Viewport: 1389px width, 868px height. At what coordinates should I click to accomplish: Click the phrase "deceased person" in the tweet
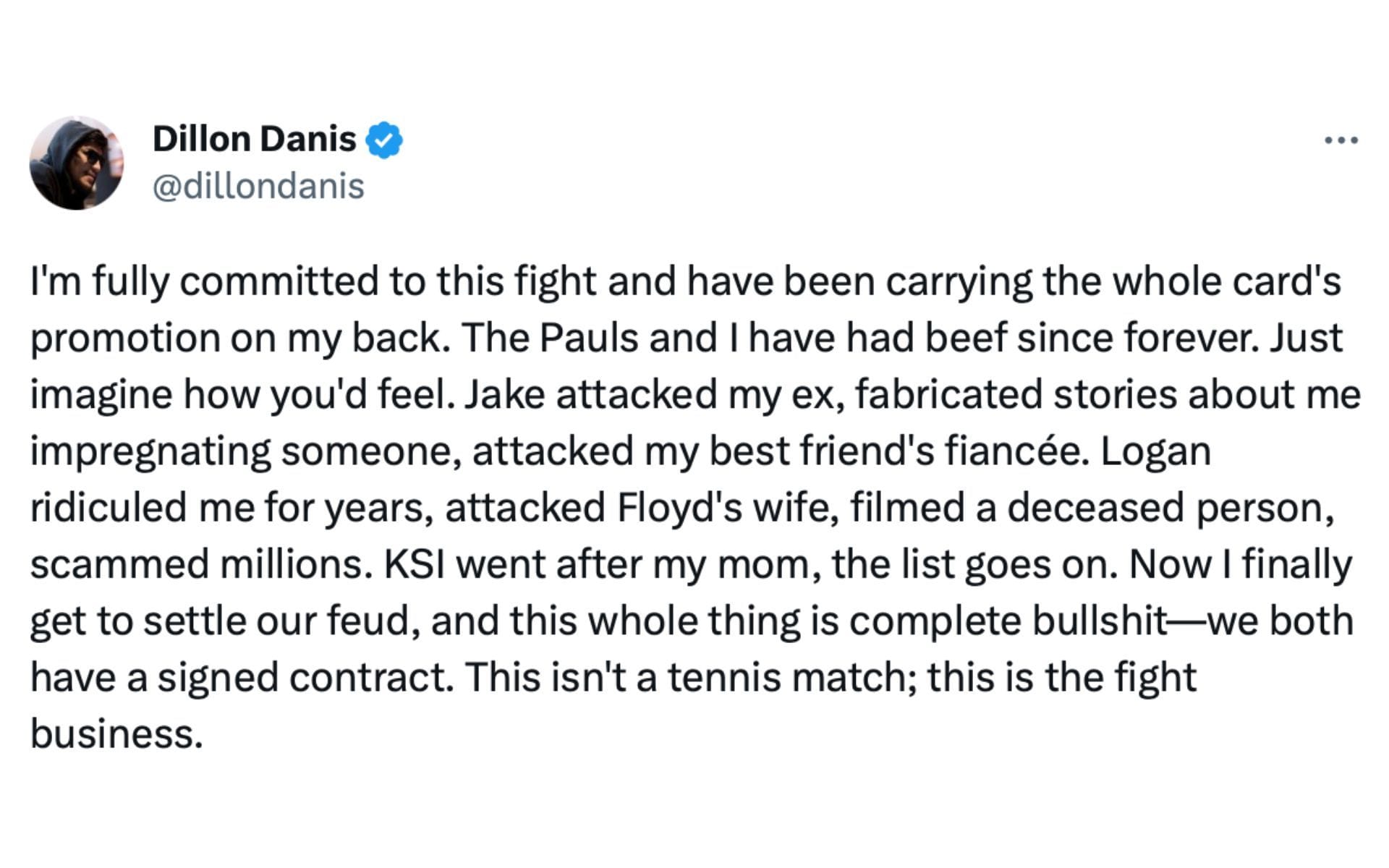pos(1170,508)
